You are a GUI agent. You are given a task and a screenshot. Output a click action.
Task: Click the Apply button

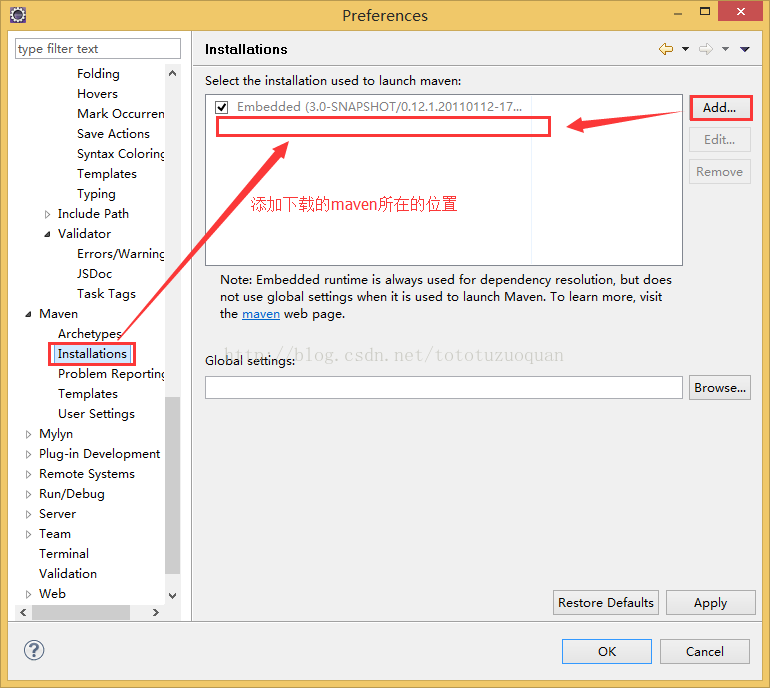tap(710, 603)
